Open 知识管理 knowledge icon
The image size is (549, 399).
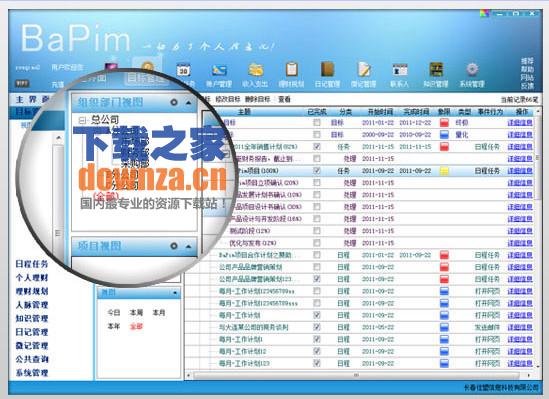[436, 69]
